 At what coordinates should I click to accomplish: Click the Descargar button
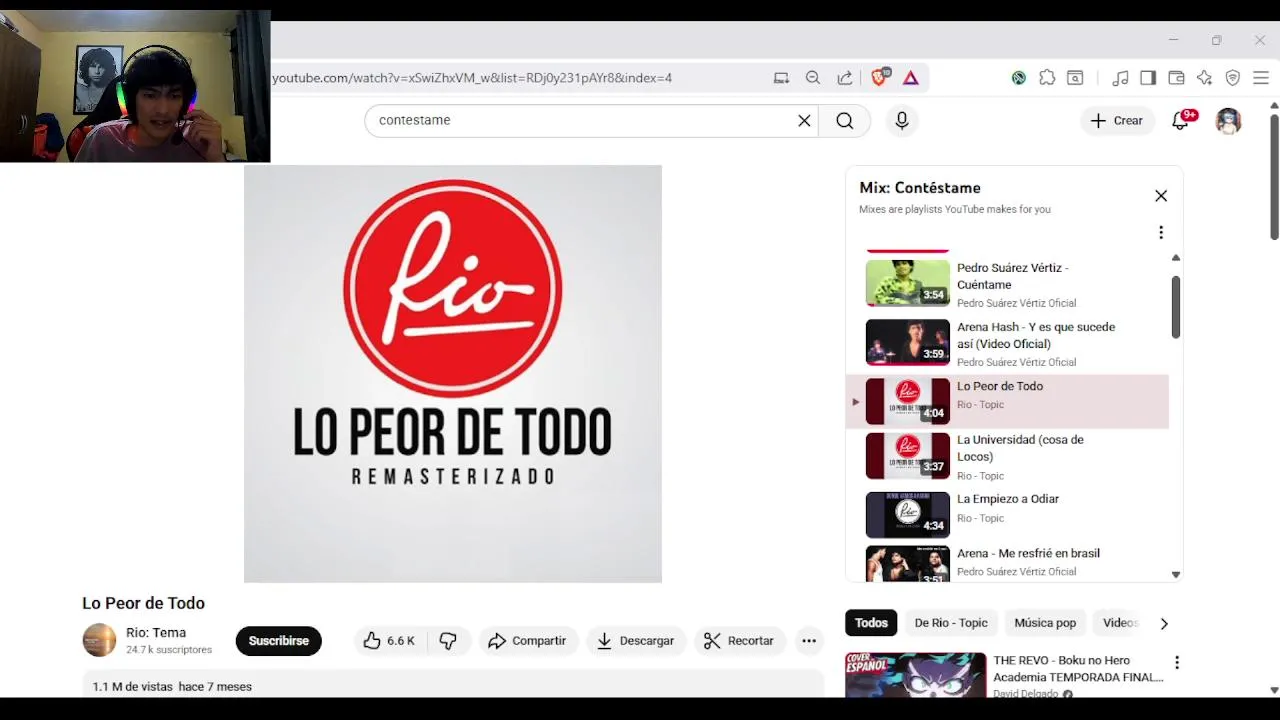point(636,641)
